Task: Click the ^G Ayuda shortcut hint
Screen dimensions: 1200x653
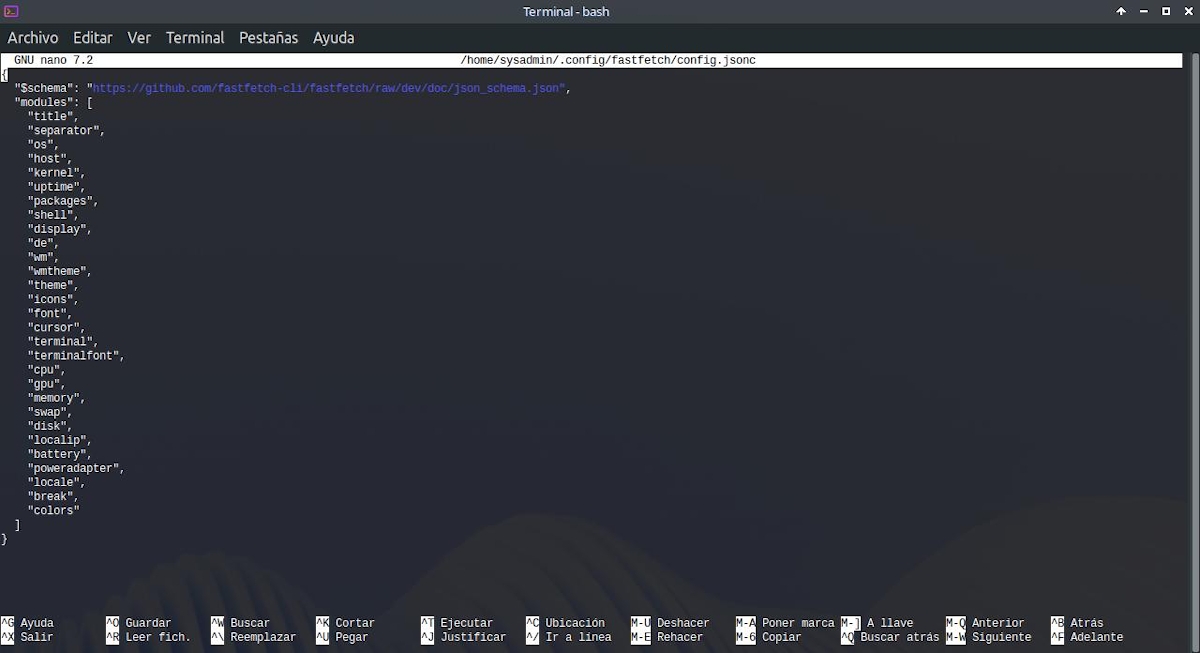Action: [28, 623]
